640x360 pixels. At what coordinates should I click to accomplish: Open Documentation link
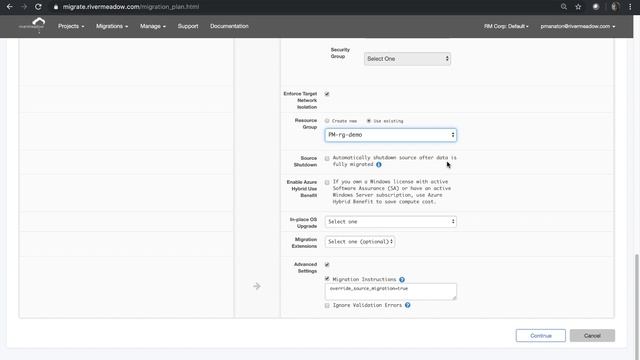click(229, 26)
